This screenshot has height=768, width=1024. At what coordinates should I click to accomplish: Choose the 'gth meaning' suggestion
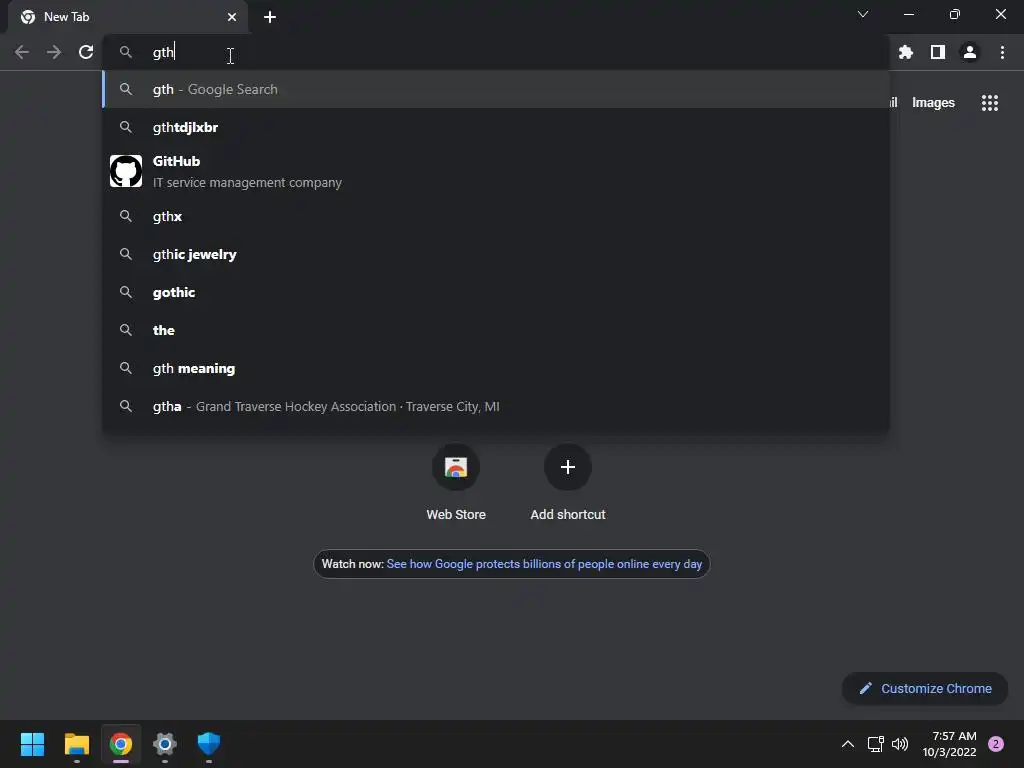(496, 368)
